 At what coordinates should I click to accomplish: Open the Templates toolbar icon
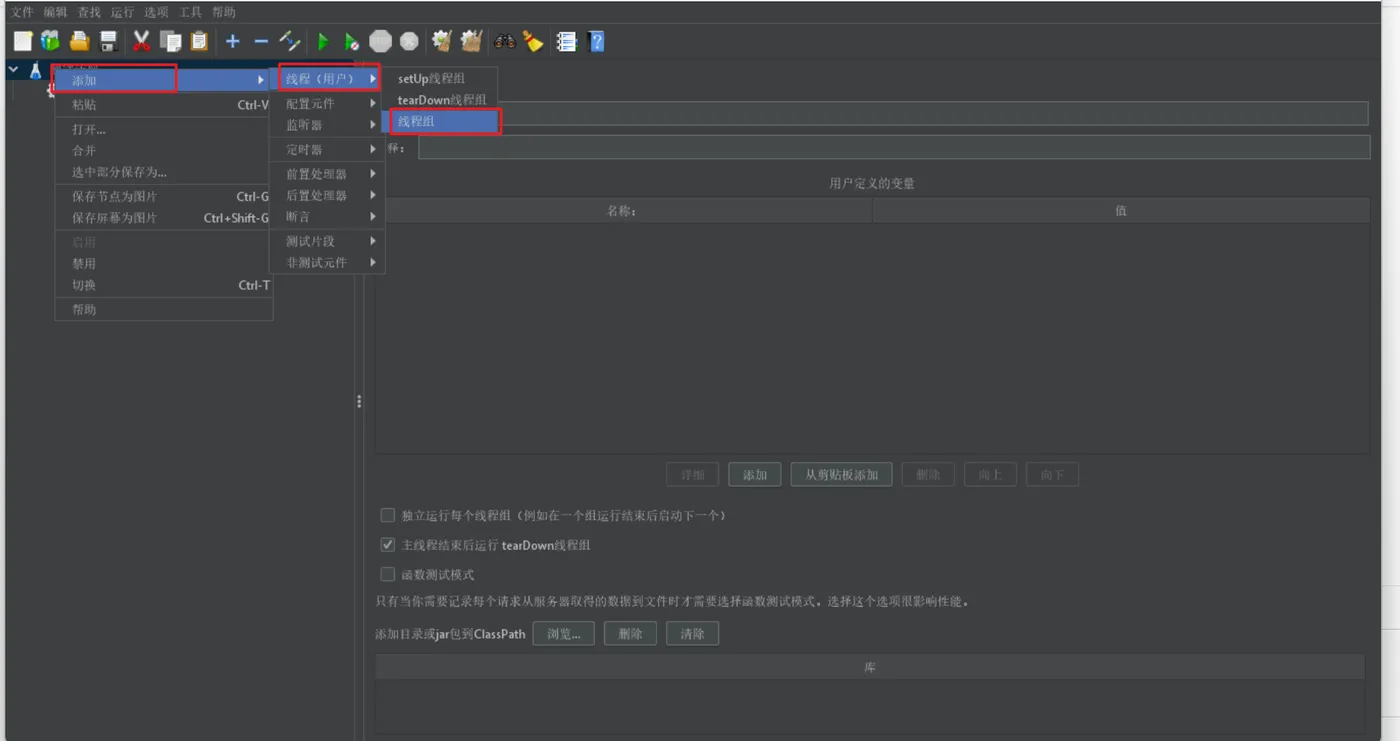[x=50, y=41]
